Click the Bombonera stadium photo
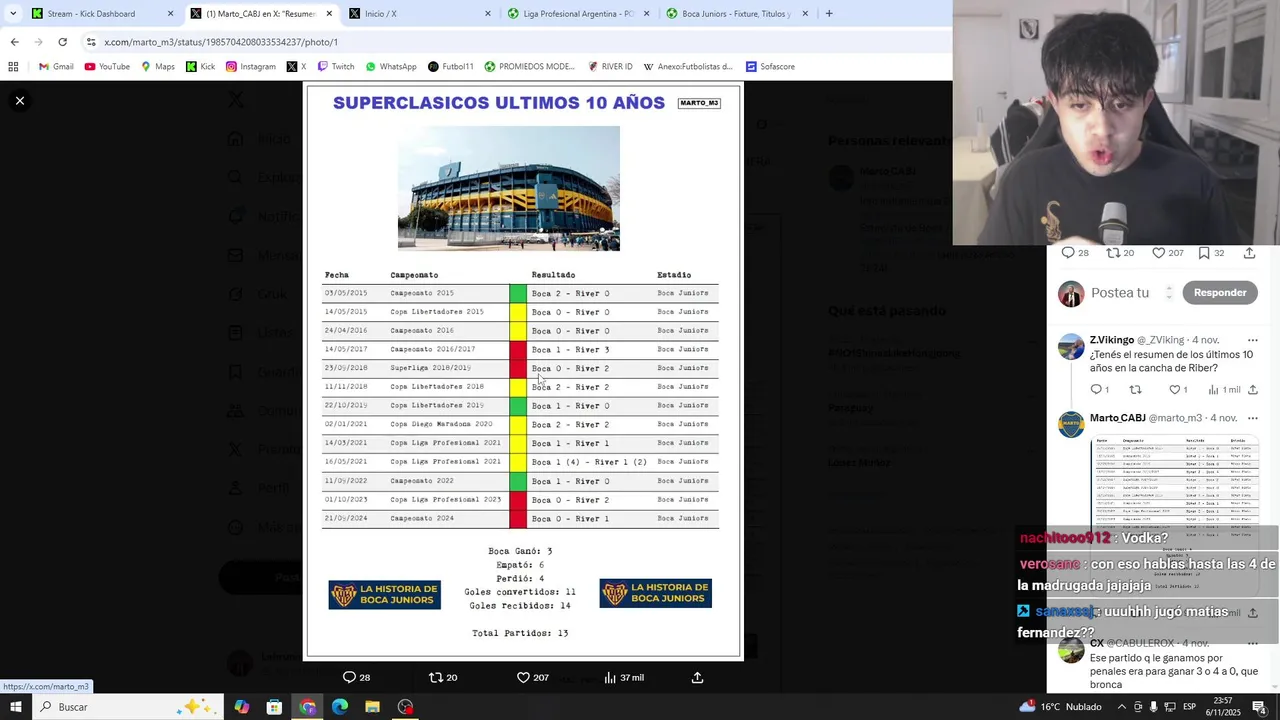Screen dimensions: 1280x720 [x=508, y=188]
